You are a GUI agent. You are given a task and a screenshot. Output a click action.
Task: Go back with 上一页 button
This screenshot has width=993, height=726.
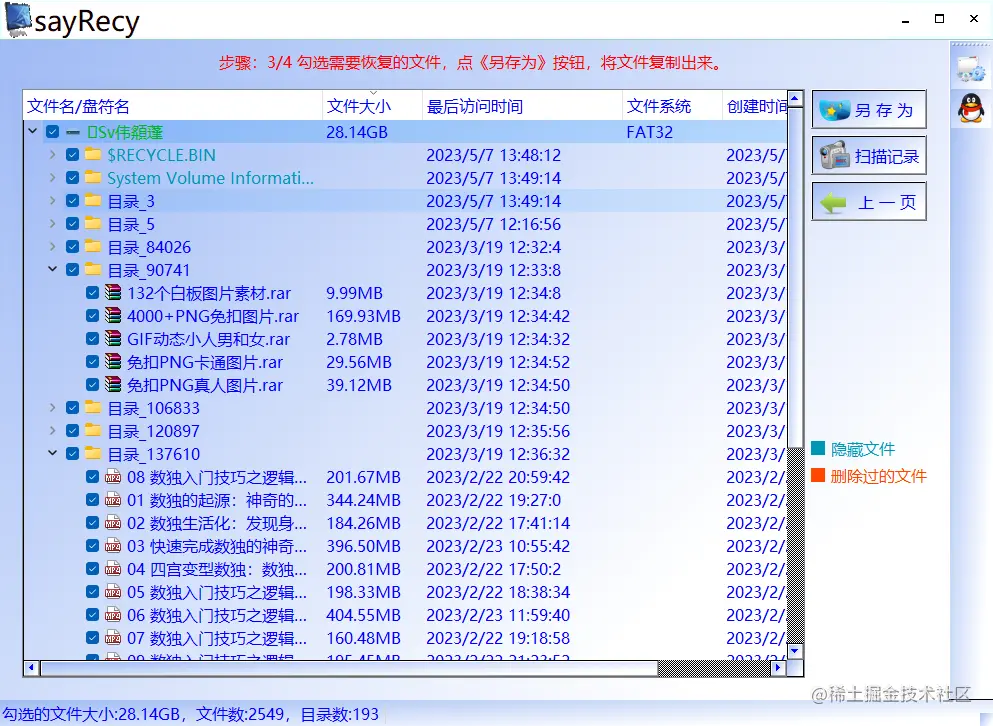tap(869, 202)
